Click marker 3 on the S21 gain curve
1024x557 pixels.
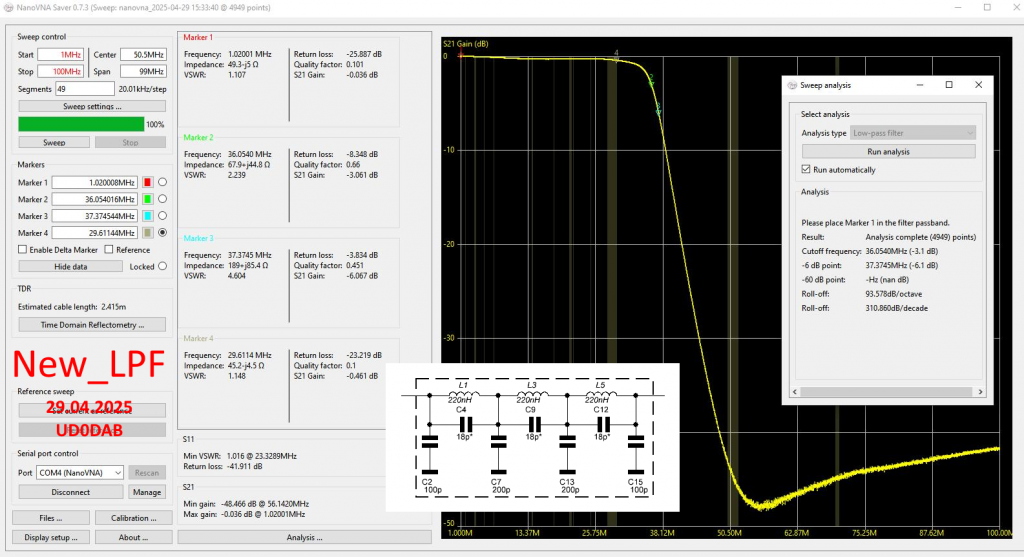(658, 109)
